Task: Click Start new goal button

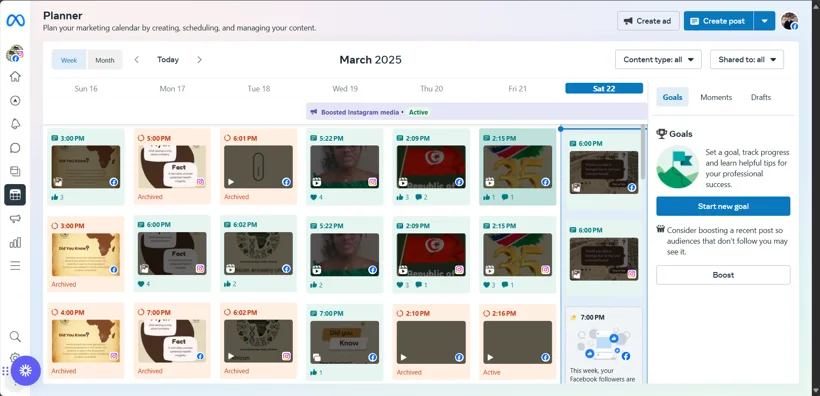Action: coord(723,206)
